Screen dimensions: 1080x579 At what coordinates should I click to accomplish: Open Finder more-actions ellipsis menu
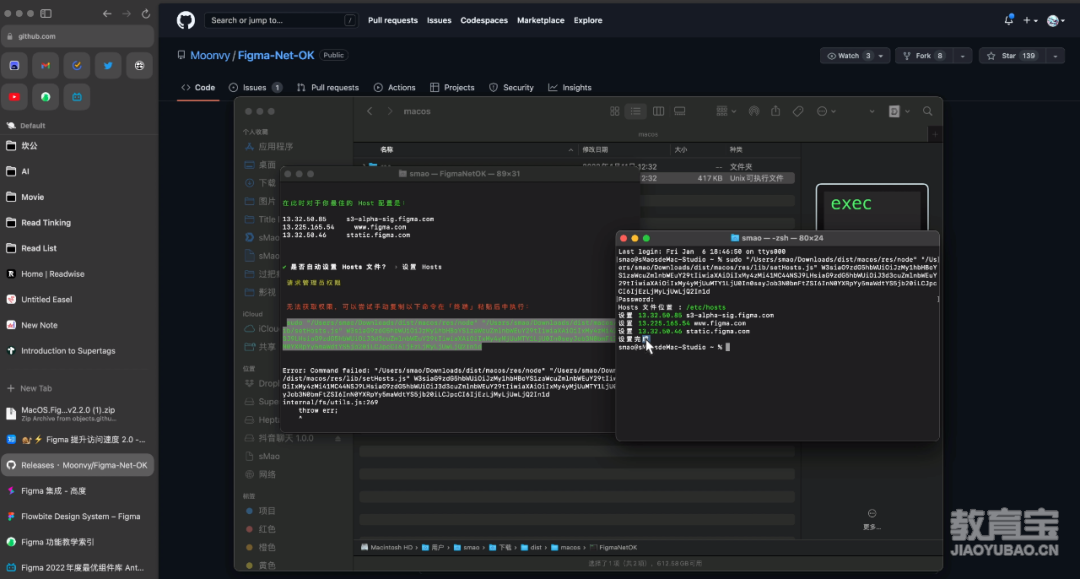point(825,112)
